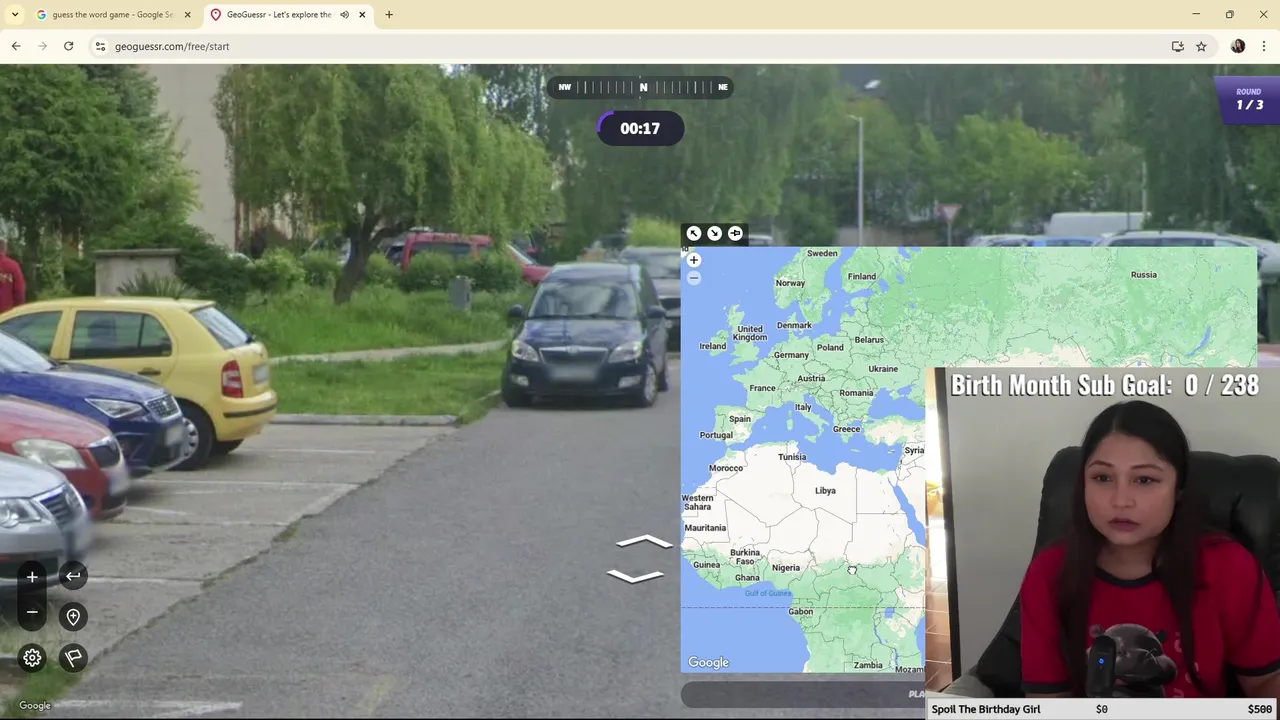Screen dimensions: 1280x720
Task: Click the install app icon in address bar
Action: tap(1178, 46)
